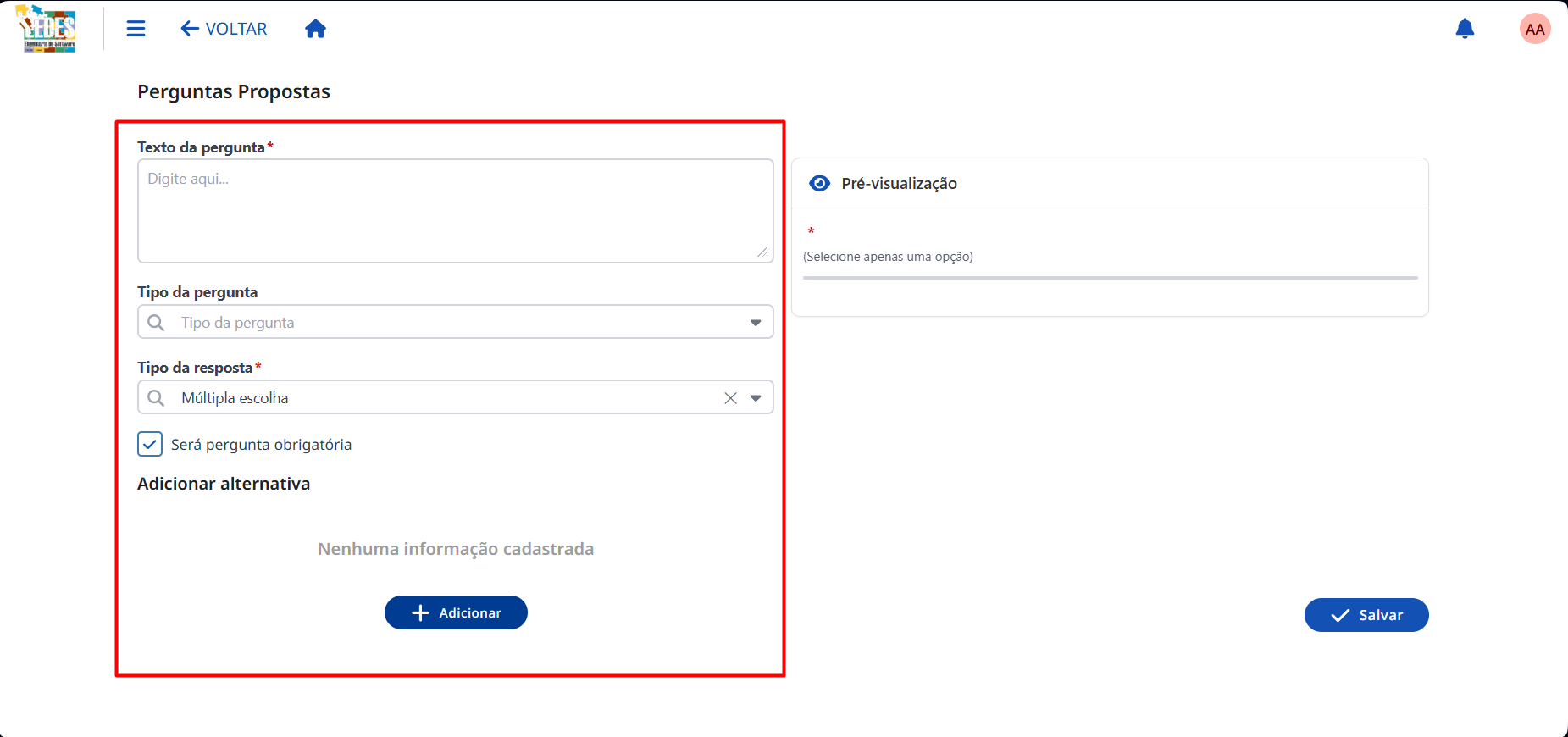Go back using the VOLTAR link

[x=224, y=29]
